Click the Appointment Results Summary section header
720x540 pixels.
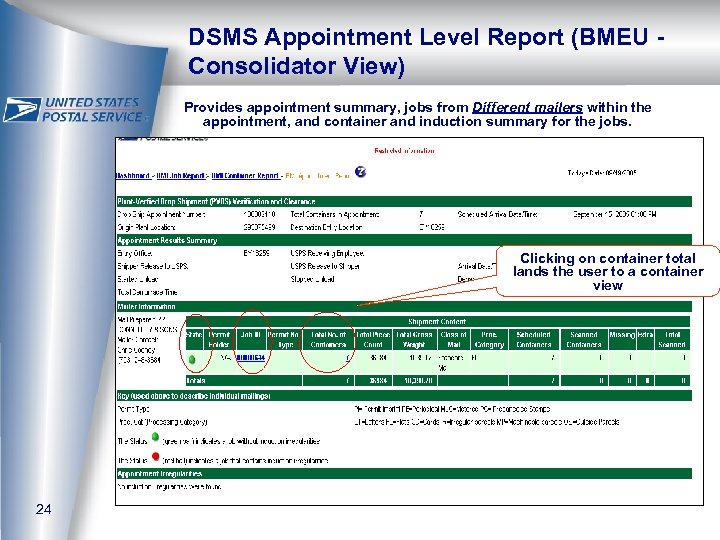(x=404, y=240)
